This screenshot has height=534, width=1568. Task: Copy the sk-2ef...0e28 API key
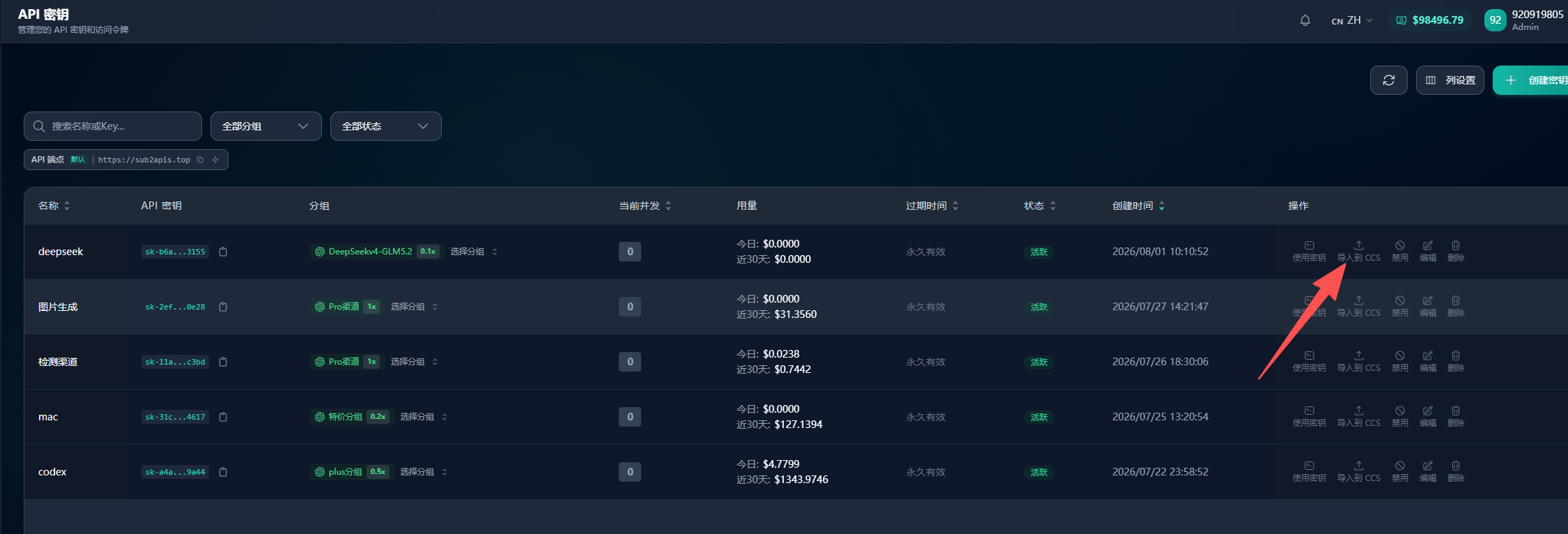[x=223, y=307]
